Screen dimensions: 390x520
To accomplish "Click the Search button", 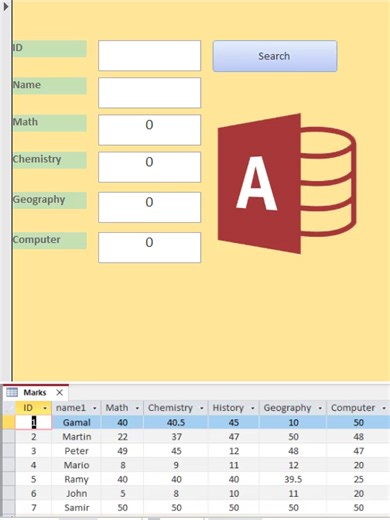I will point(275,56).
